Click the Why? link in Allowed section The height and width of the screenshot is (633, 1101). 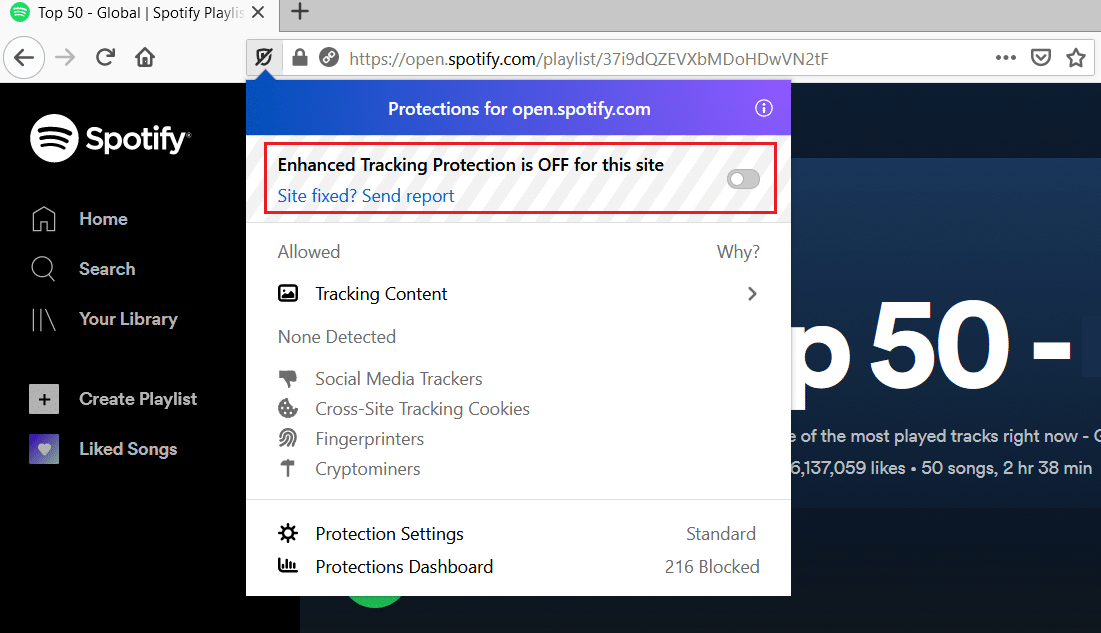pos(738,251)
